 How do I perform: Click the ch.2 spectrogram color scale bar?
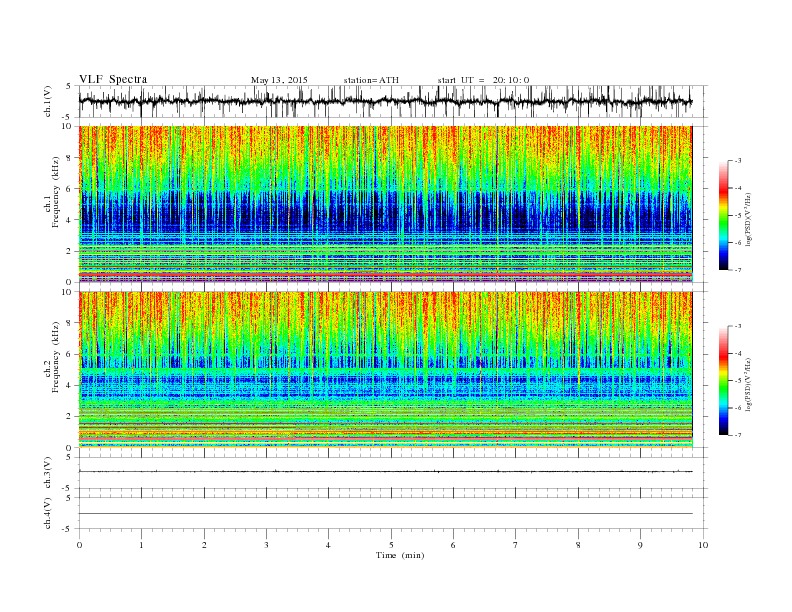point(723,380)
